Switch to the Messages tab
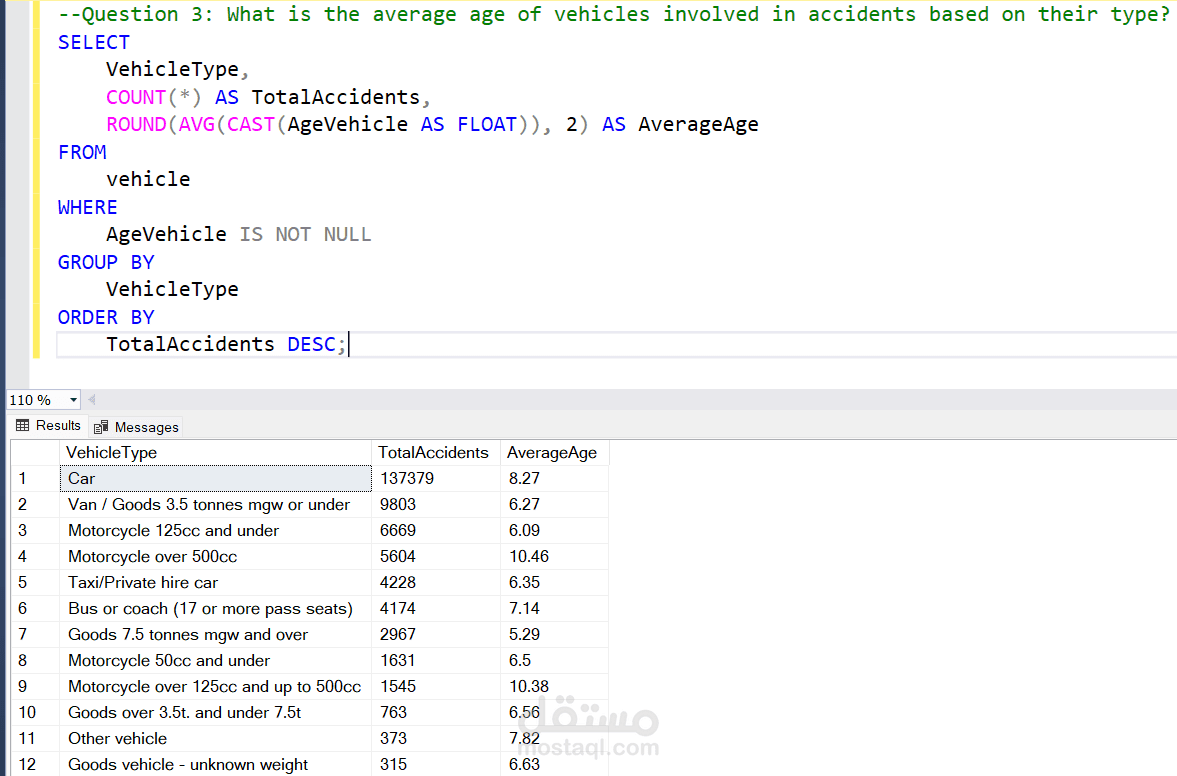 click(x=137, y=427)
